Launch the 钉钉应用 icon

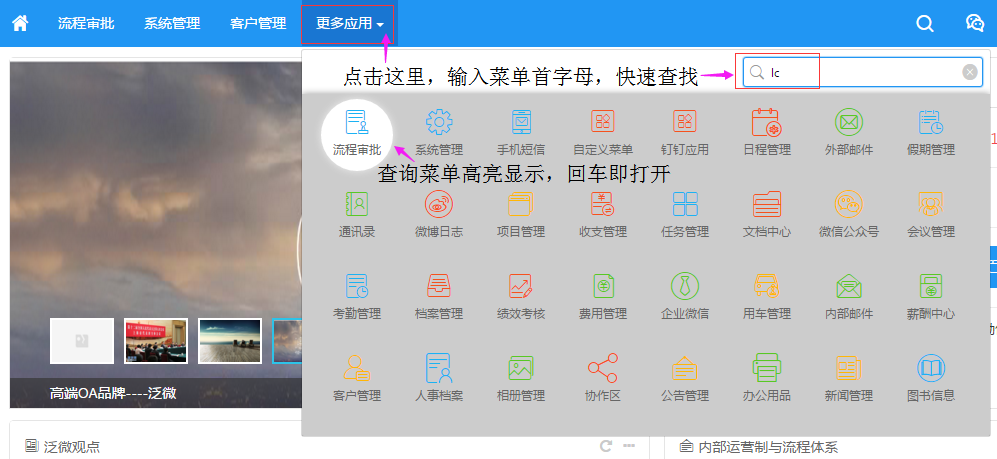tap(685, 122)
